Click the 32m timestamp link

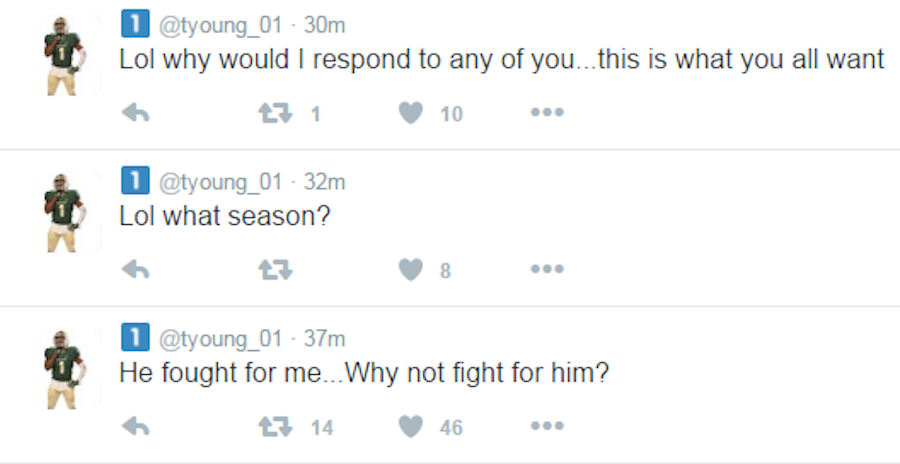pyautogui.click(x=325, y=182)
